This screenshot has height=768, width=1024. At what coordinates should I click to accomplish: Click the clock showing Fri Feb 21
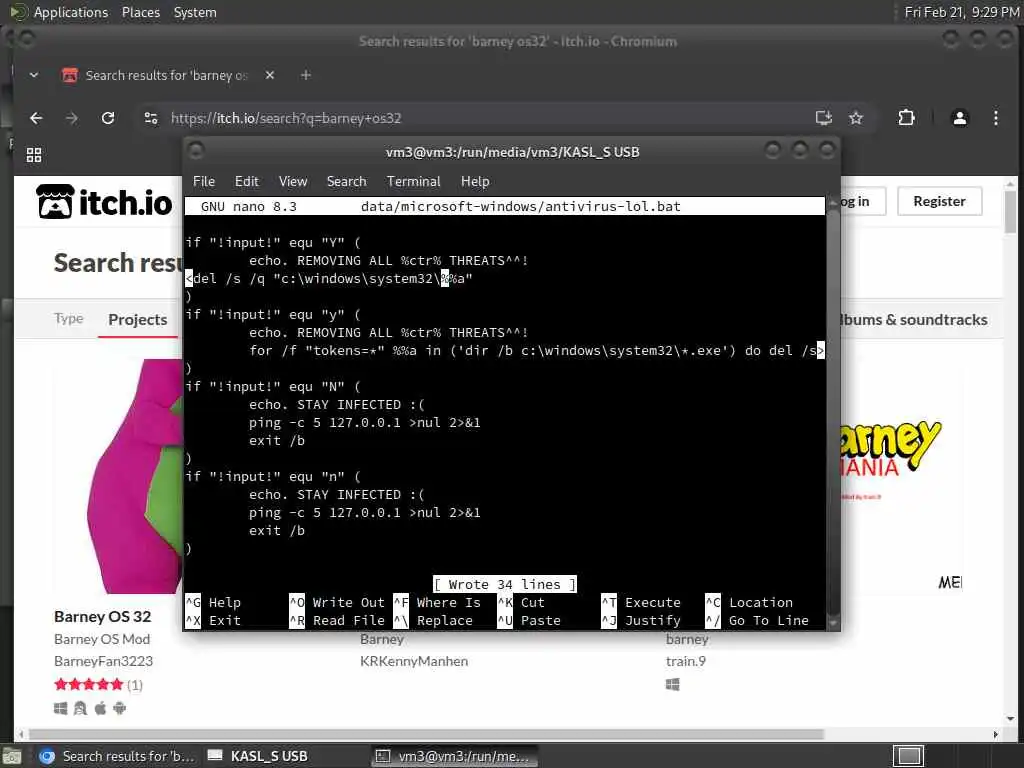click(x=961, y=12)
